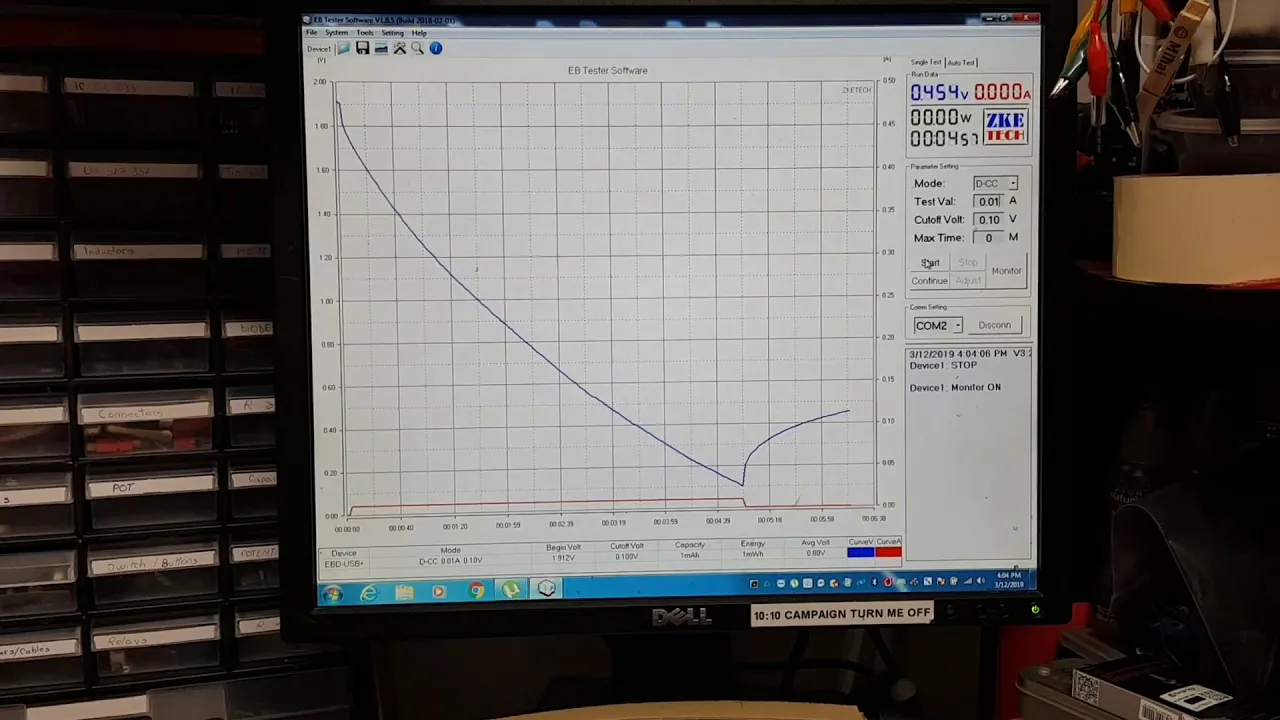Select the EB Tester taskbar icon

tap(546, 589)
